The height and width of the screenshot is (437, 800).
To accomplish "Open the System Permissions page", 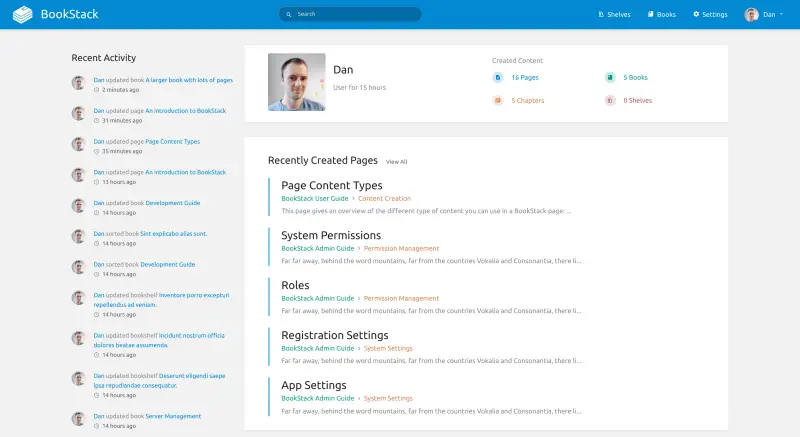I will pyautogui.click(x=331, y=235).
